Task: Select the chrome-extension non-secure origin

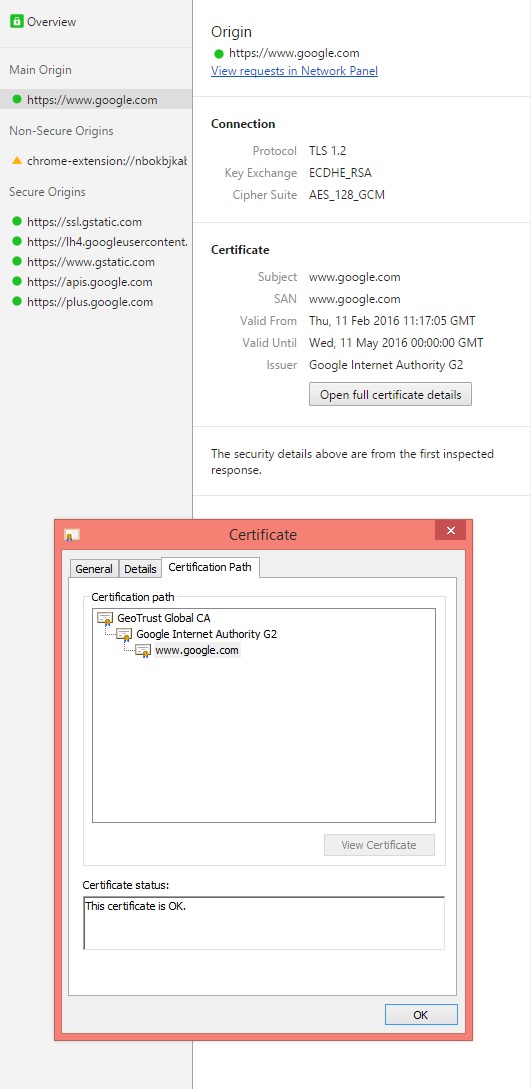Action: tap(95, 160)
